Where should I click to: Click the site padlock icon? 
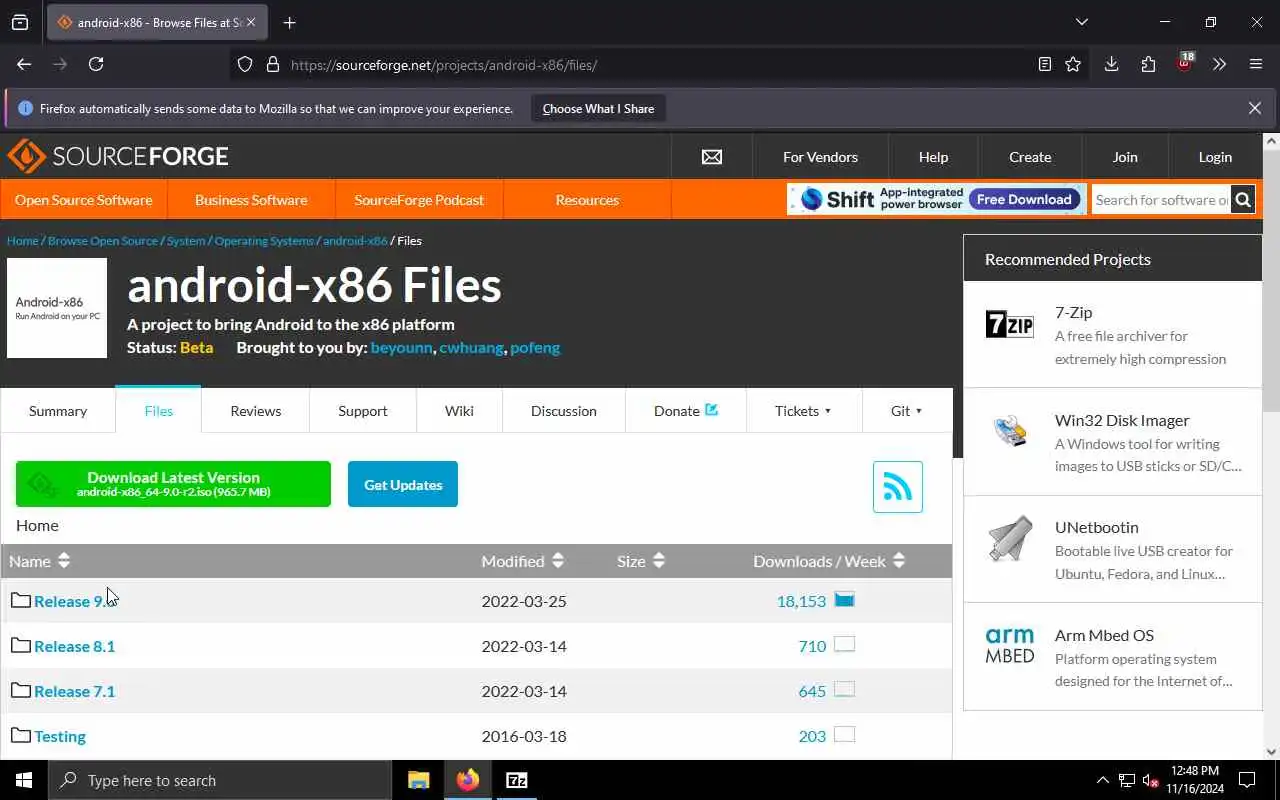click(x=272, y=64)
